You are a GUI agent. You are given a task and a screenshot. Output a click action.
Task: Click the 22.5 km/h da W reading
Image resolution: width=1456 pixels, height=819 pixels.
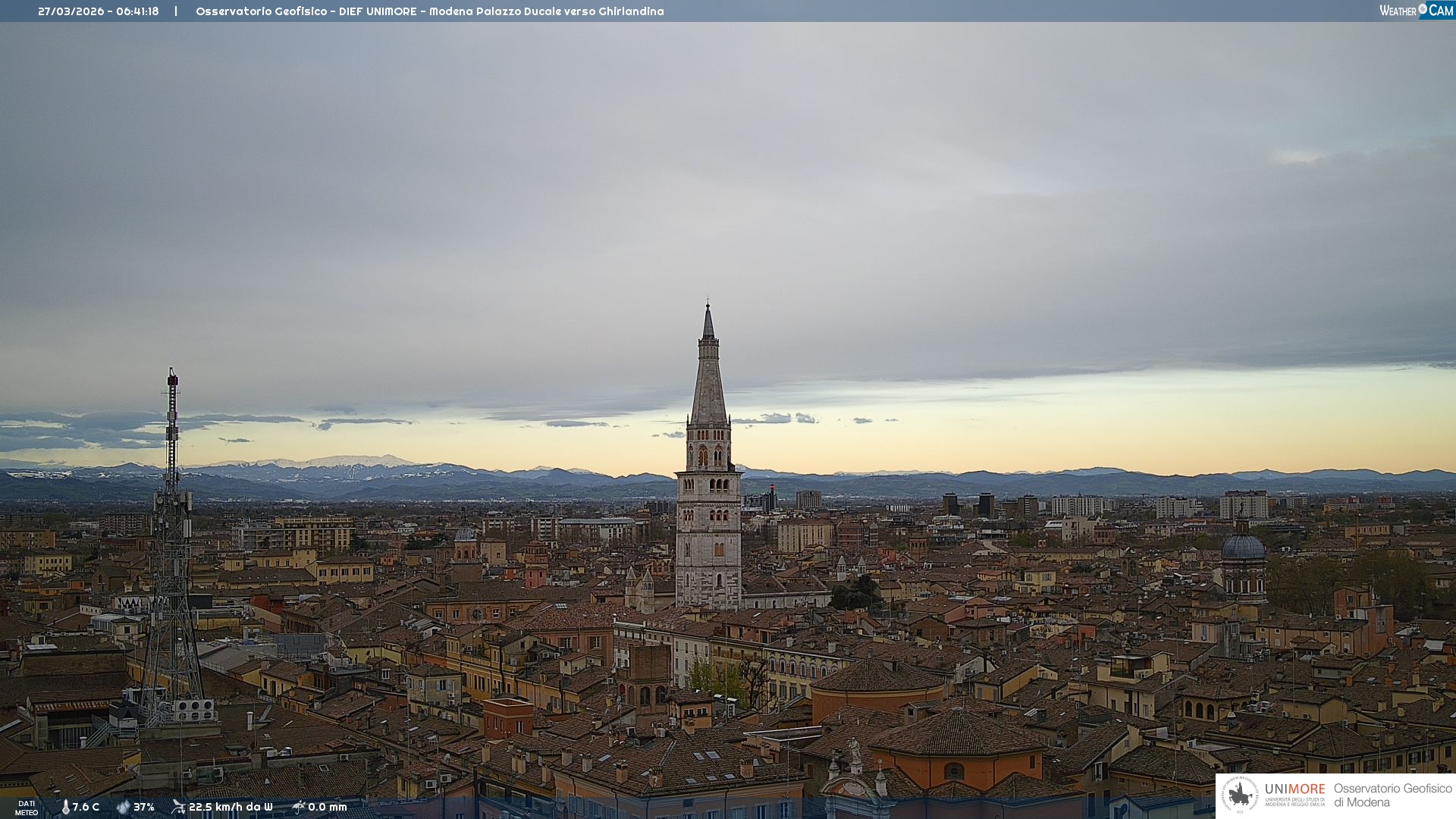tap(231, 807)
